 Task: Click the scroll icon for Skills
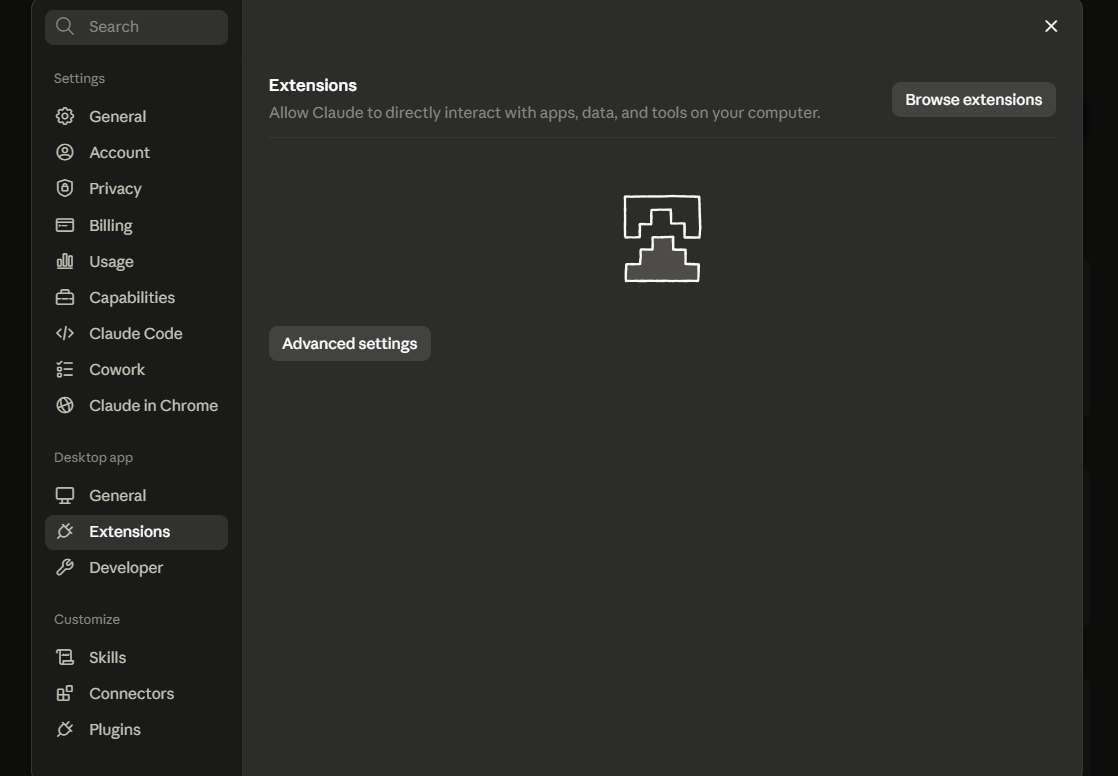pyautogui.click(x=65, y=657)
